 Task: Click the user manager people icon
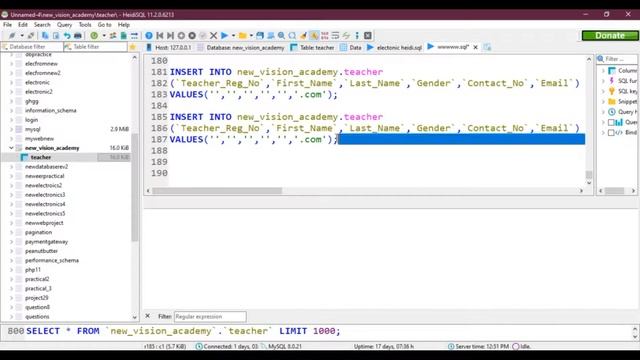pos(113,36)
